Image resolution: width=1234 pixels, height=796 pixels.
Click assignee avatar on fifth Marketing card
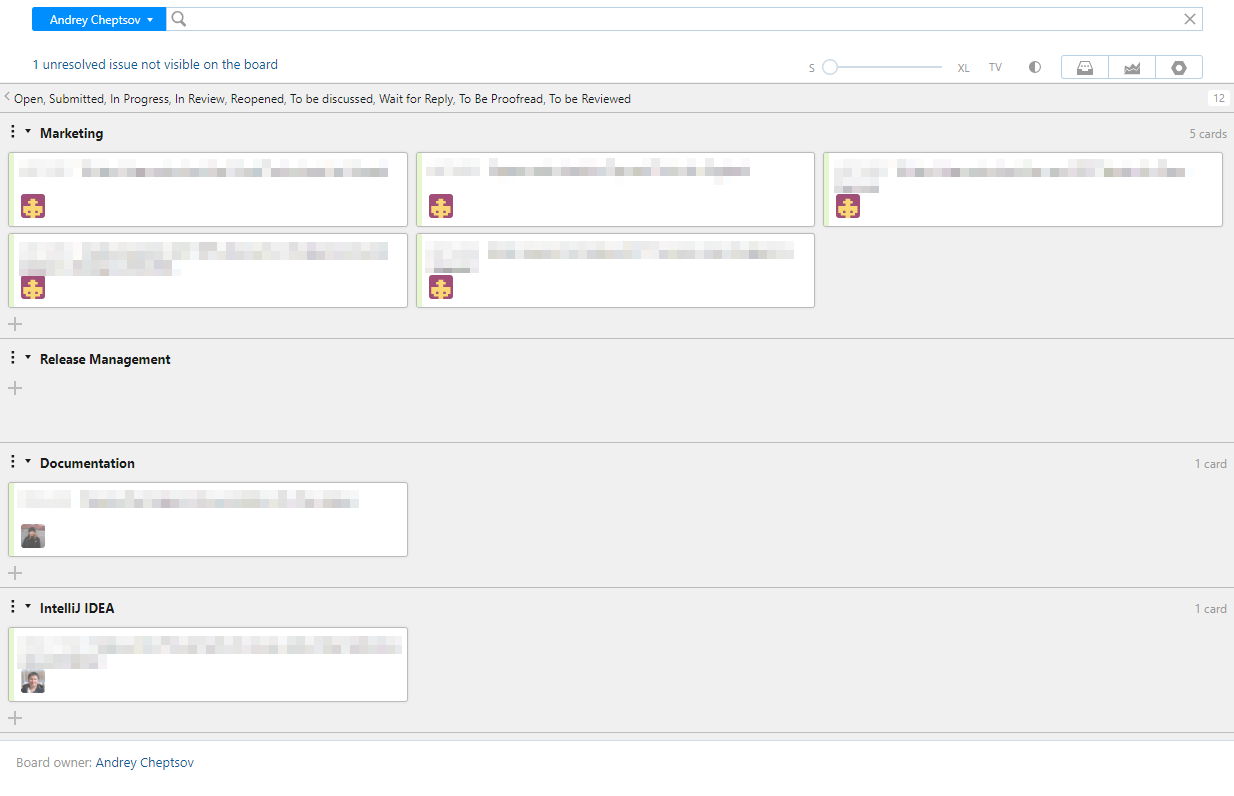(x=441, y=287)
